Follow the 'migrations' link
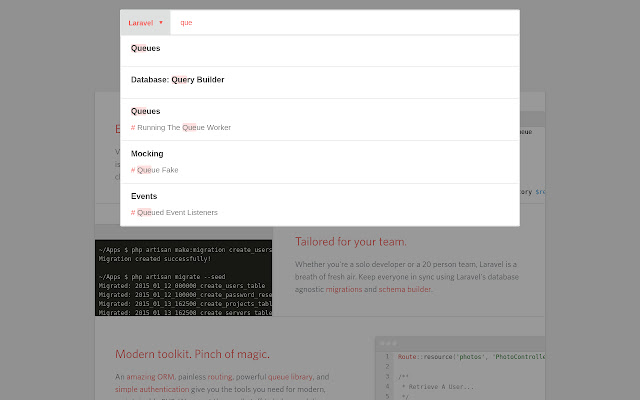 pos(344,289)
